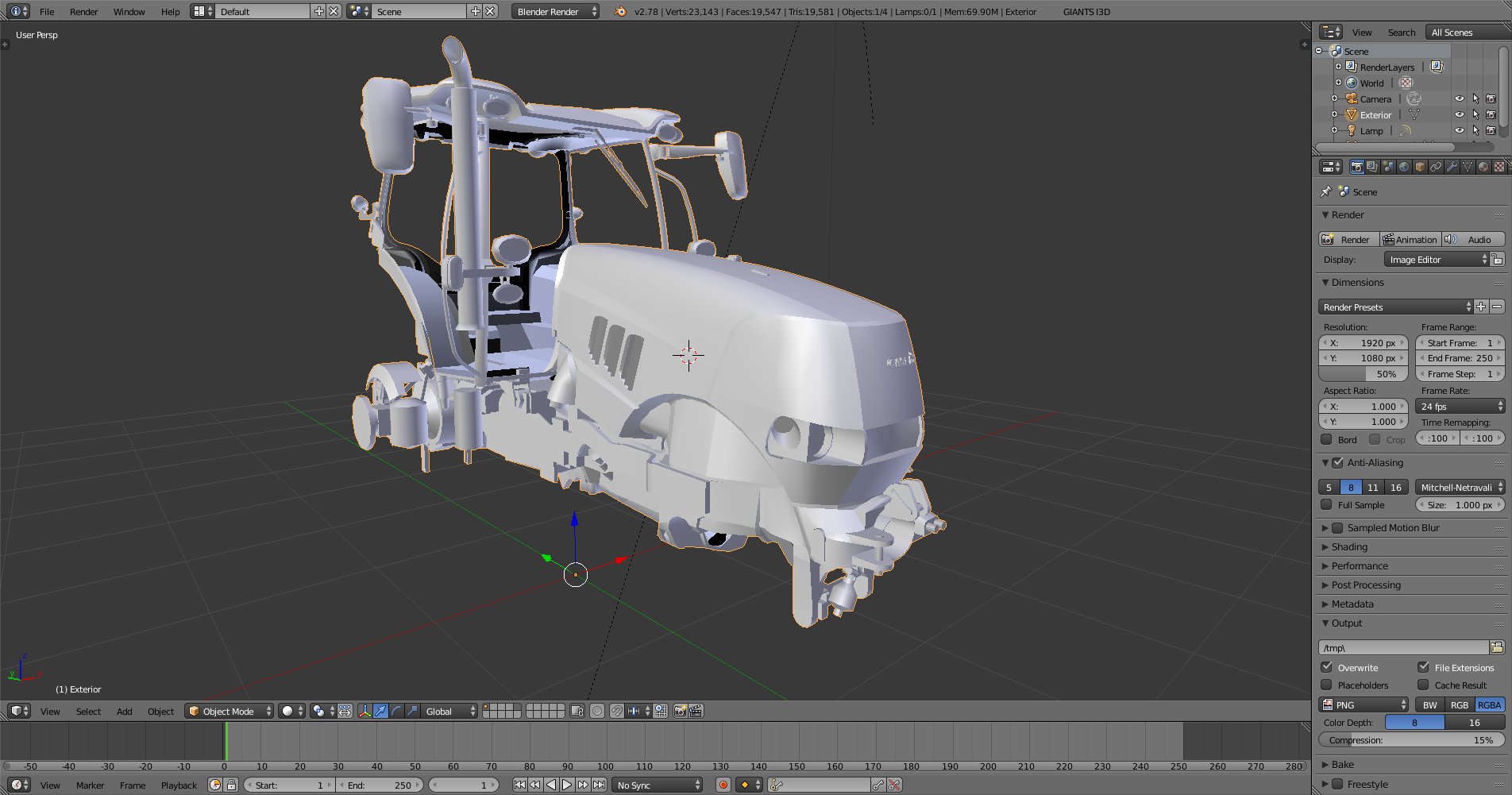Screen dimensions: 1512x795
Task: Disable the Overwrite checkbox
Action: coord(1326,667)
